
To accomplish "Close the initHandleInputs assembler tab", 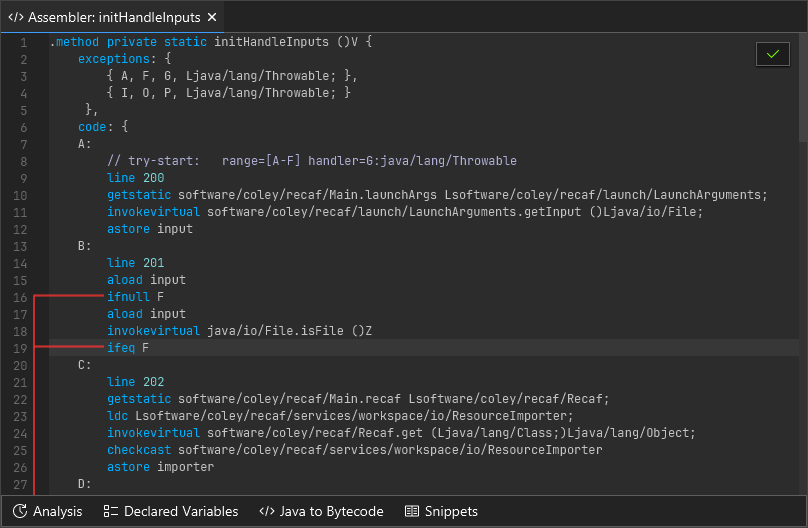I will [x=212, y=17].
